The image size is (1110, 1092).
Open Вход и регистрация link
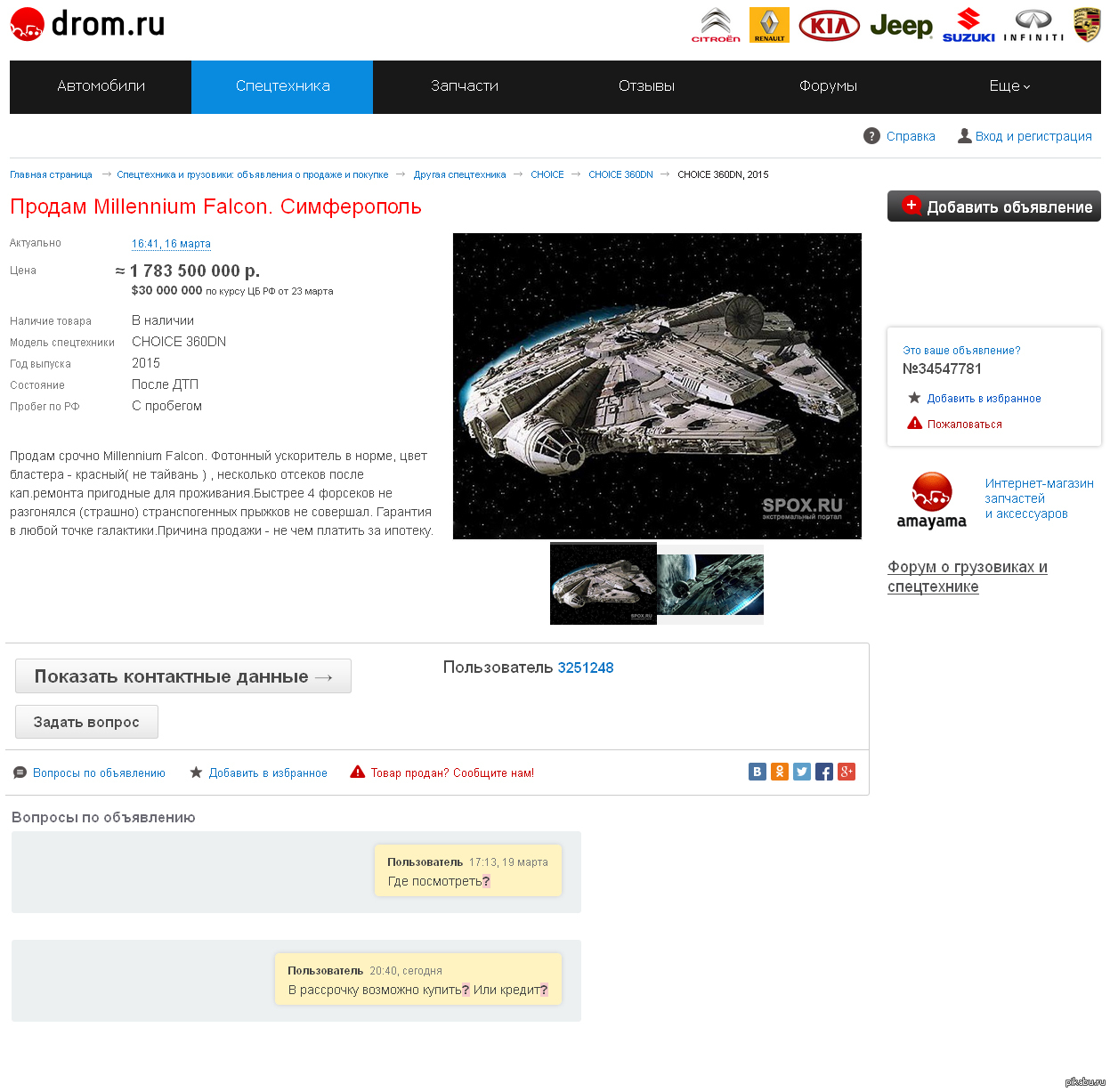[1033, 136]
